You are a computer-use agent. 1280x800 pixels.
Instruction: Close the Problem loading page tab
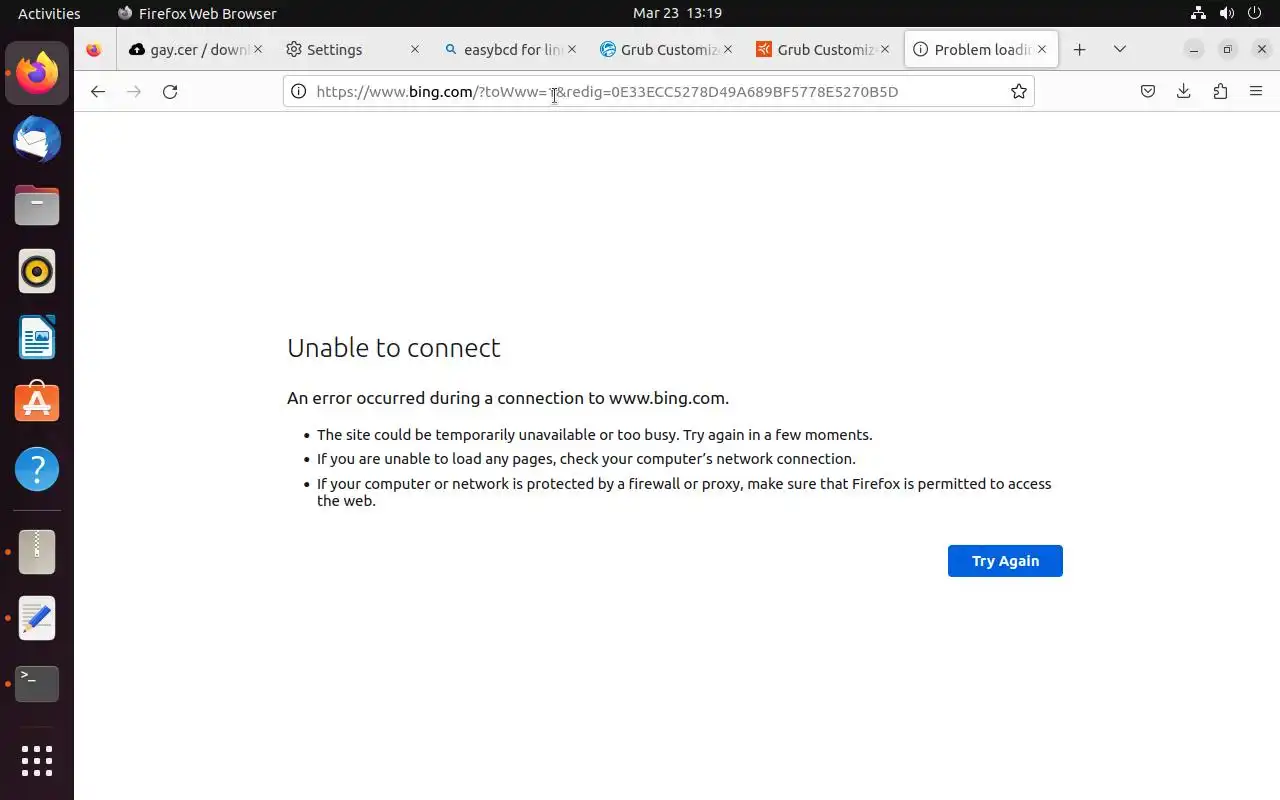pos(1042,49)
